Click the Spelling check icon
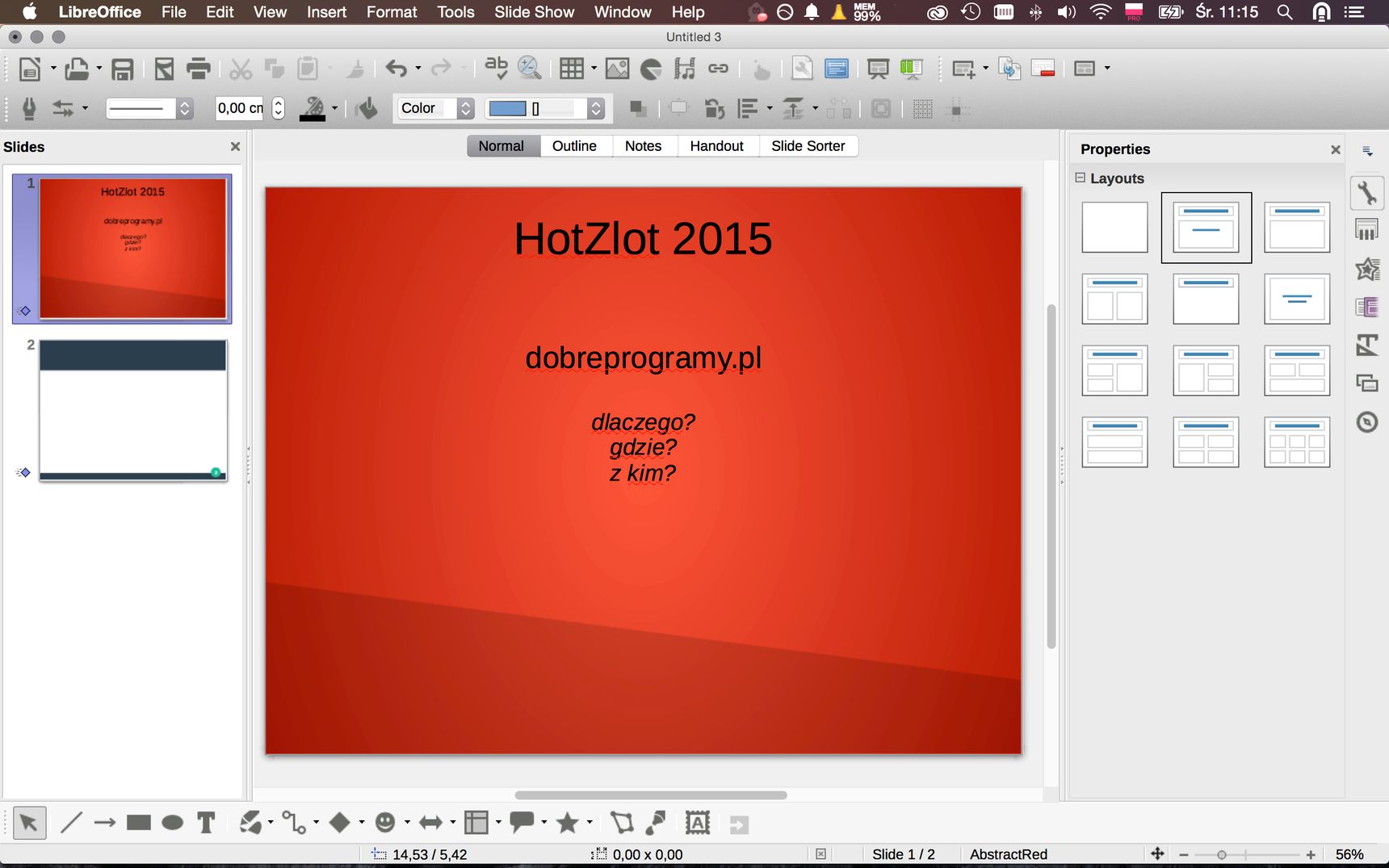This screenshot has width=1389, height=868. click(x=496, y=69)
